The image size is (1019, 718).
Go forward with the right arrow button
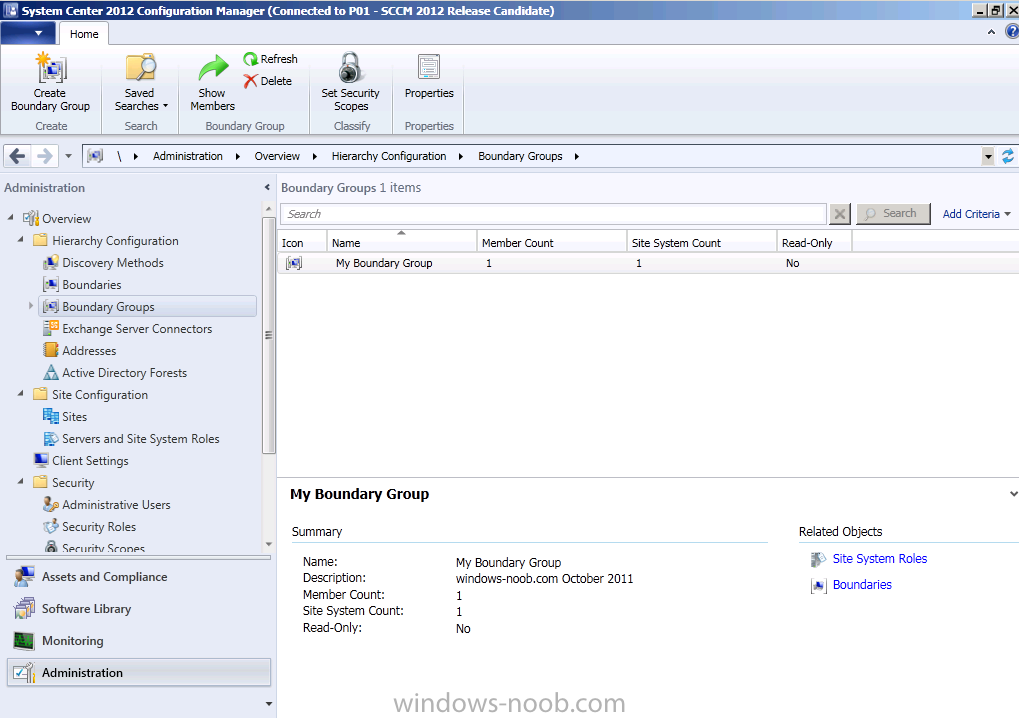(x=44, y=156)
